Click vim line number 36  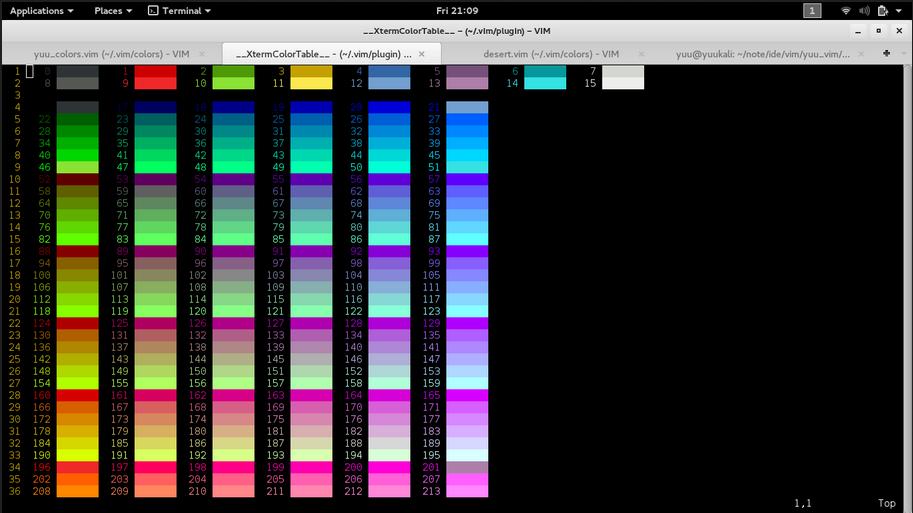[x=14, y=491]
